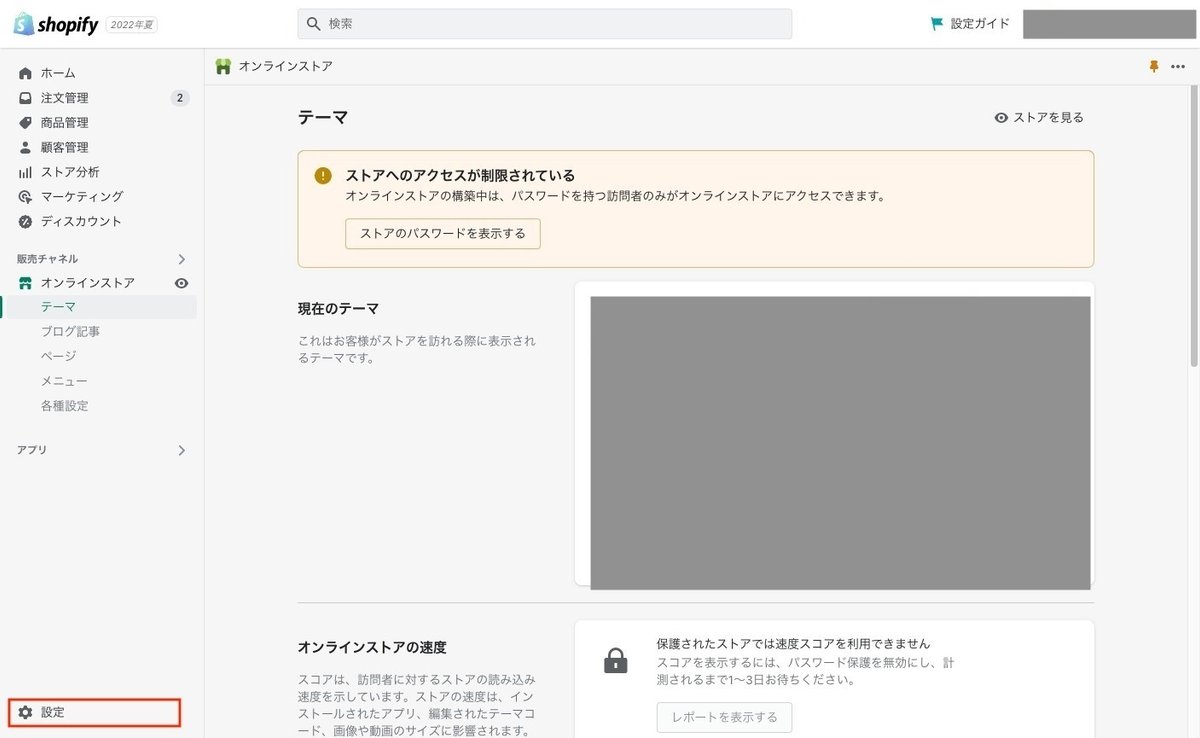Click the inbox icon beside 注文管理
1200x738 pixels.
(x=25, y=98)
